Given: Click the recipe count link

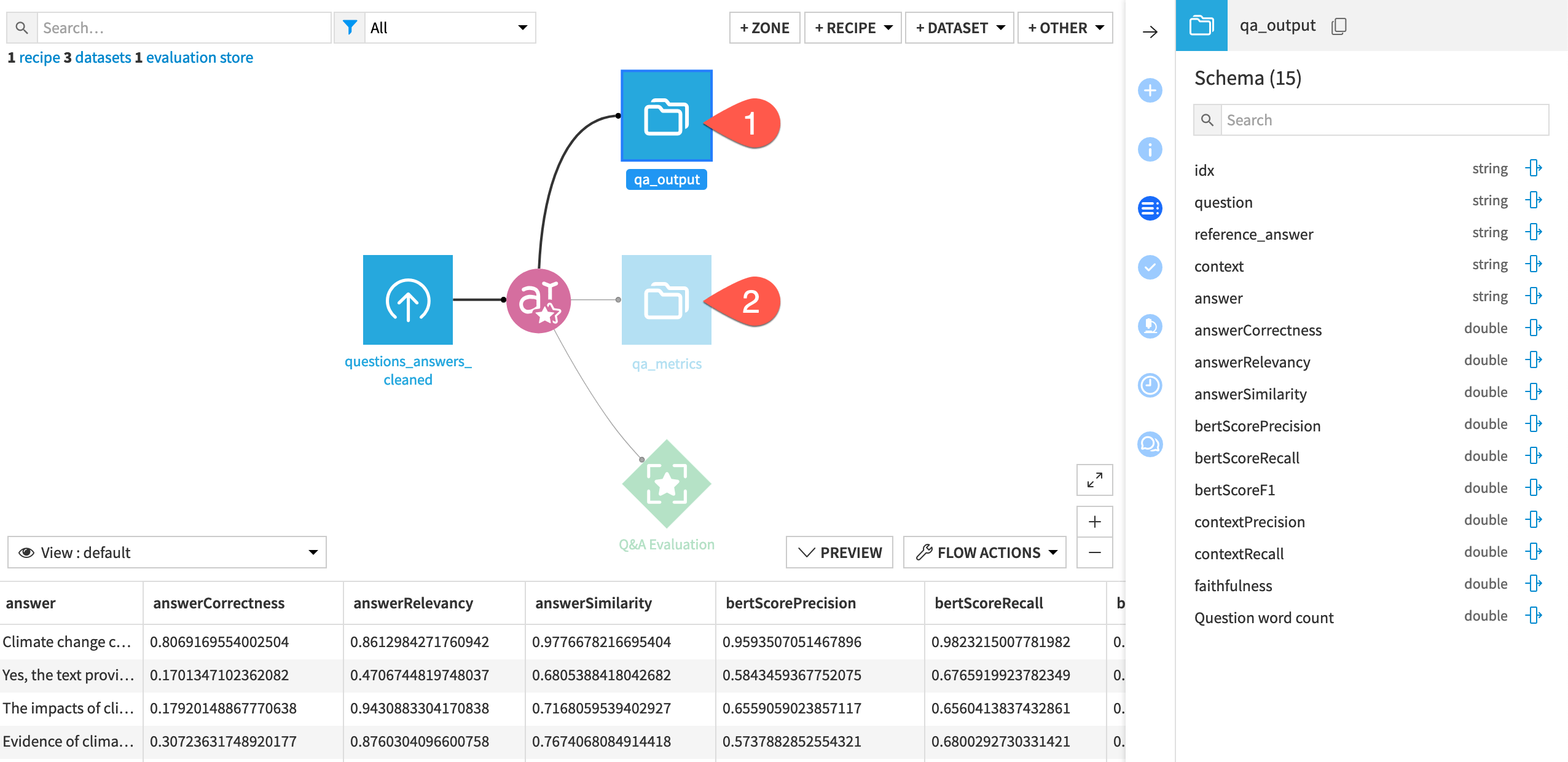Looking at the screenshot, I should point(39,58).
